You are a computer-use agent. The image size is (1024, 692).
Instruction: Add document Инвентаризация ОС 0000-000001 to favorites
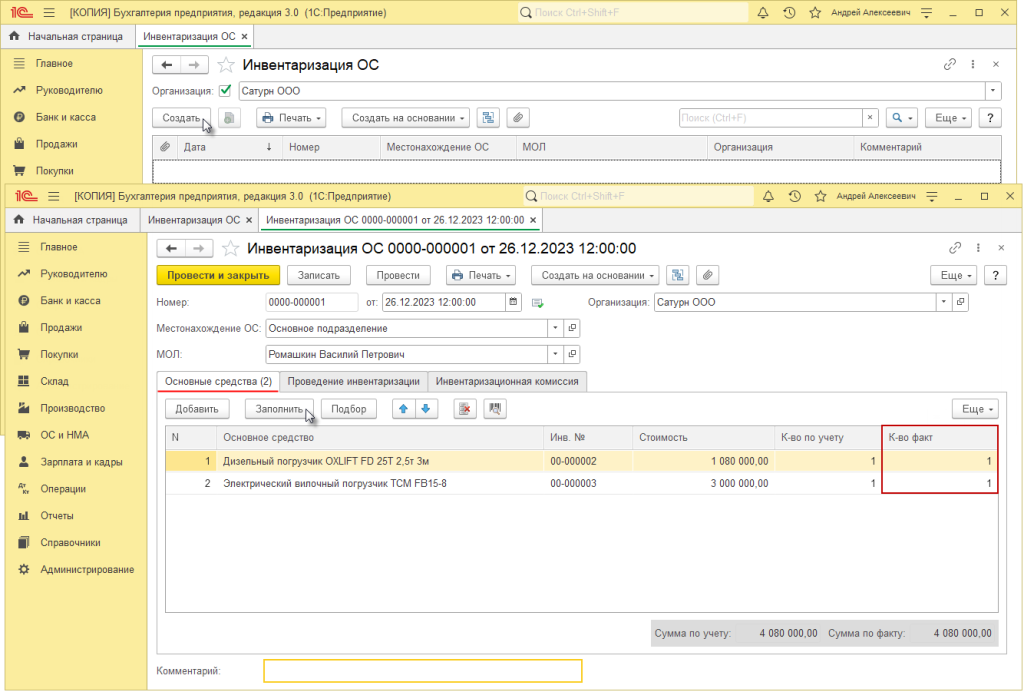click(x=230, y=248)
